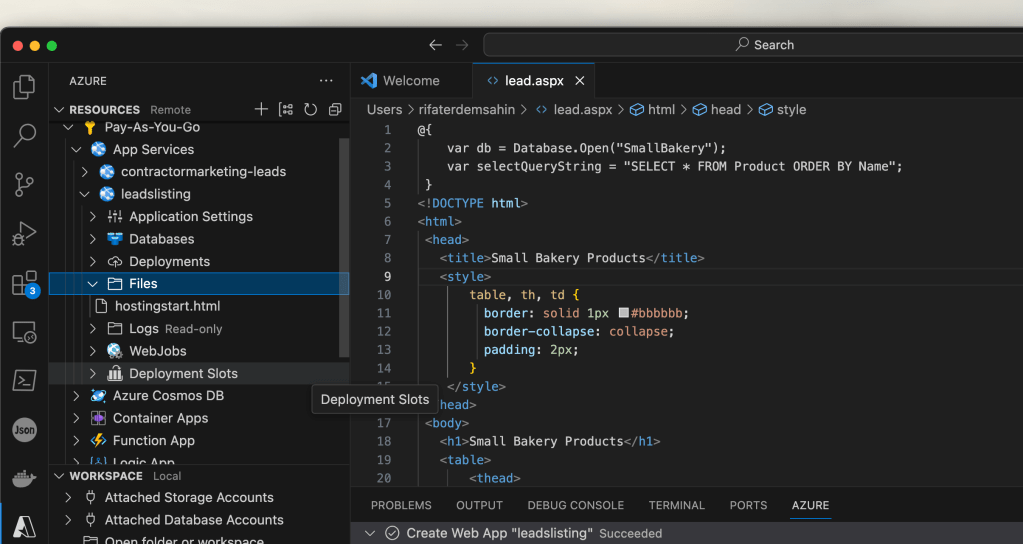Click line number 9 in the gutter

(388, 277)
